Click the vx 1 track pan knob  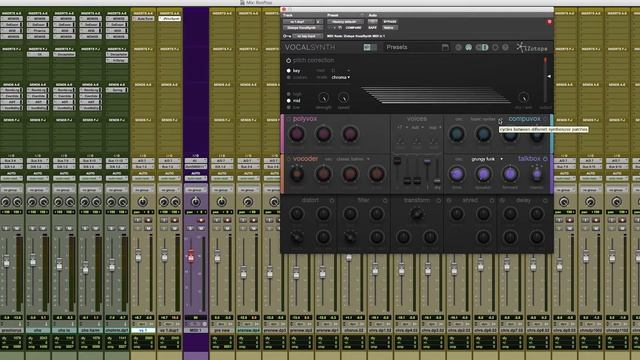point(143,202)
